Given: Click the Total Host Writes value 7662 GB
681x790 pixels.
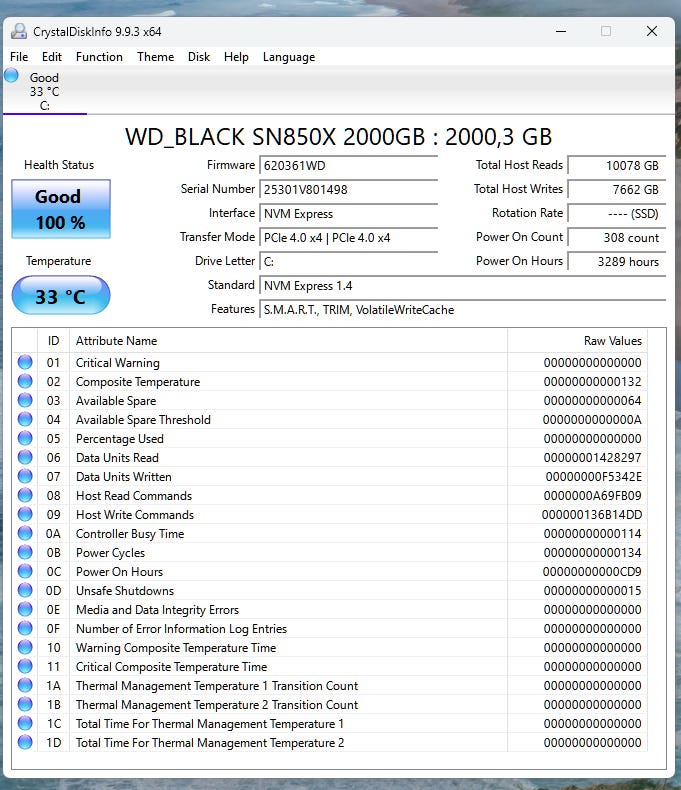Looking at the screenshot, I should (617, 189).
